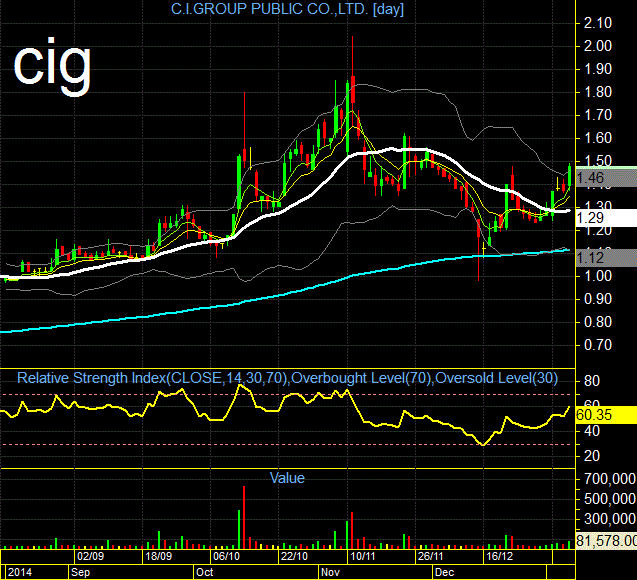Click the 1.70 price axis label
The image size is (637, 580).
pos(598,115)
